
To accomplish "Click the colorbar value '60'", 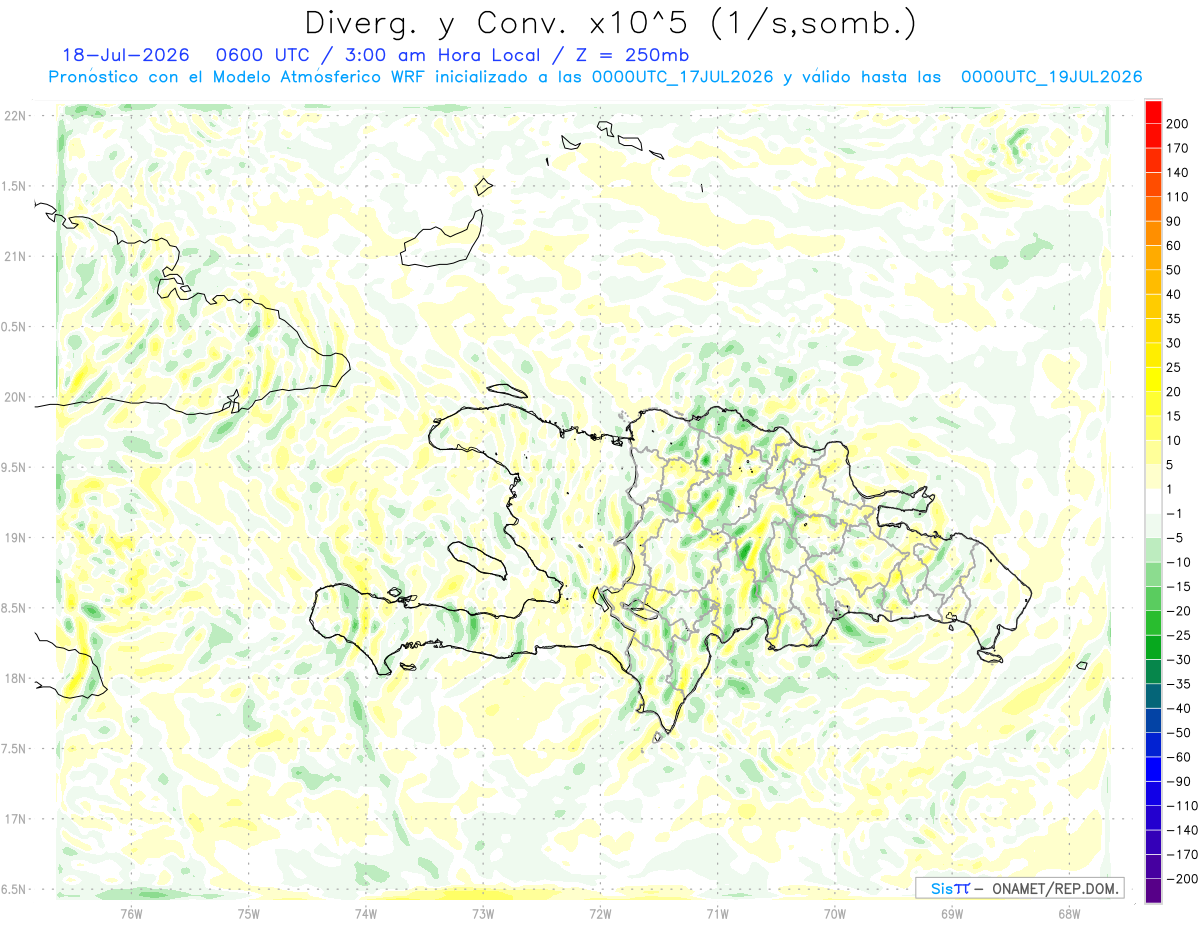I will 1175,245.
